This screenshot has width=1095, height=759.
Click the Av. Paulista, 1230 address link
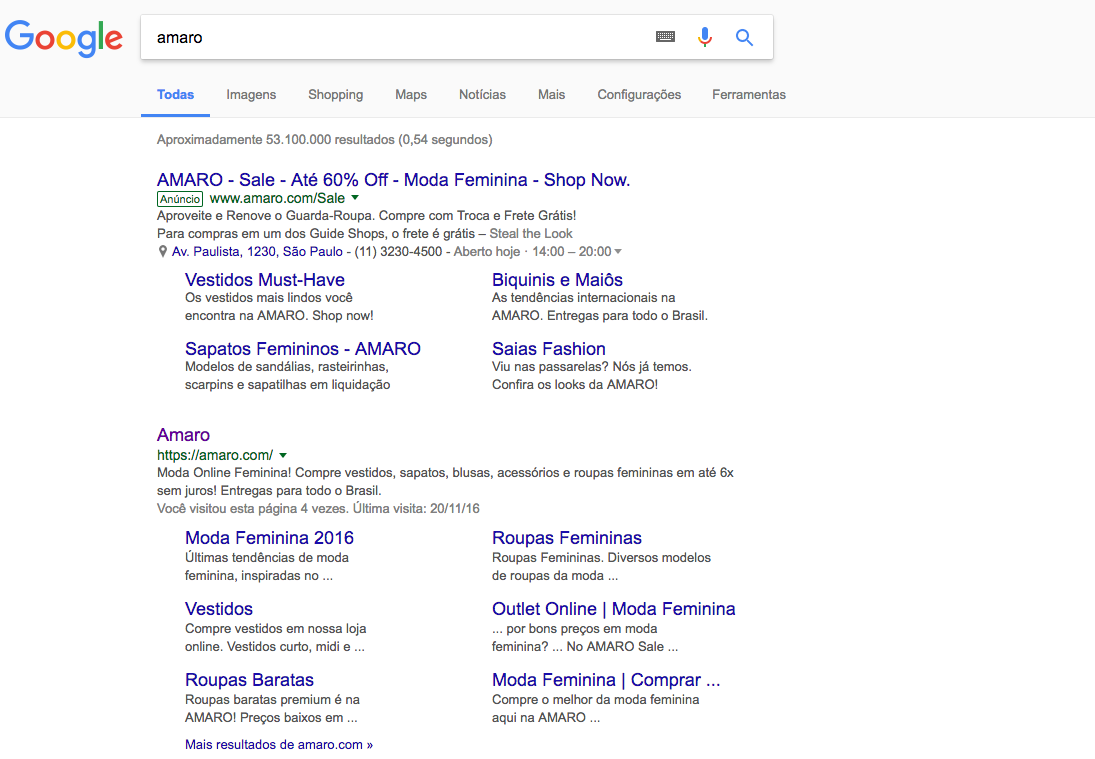tap(257, 251)
